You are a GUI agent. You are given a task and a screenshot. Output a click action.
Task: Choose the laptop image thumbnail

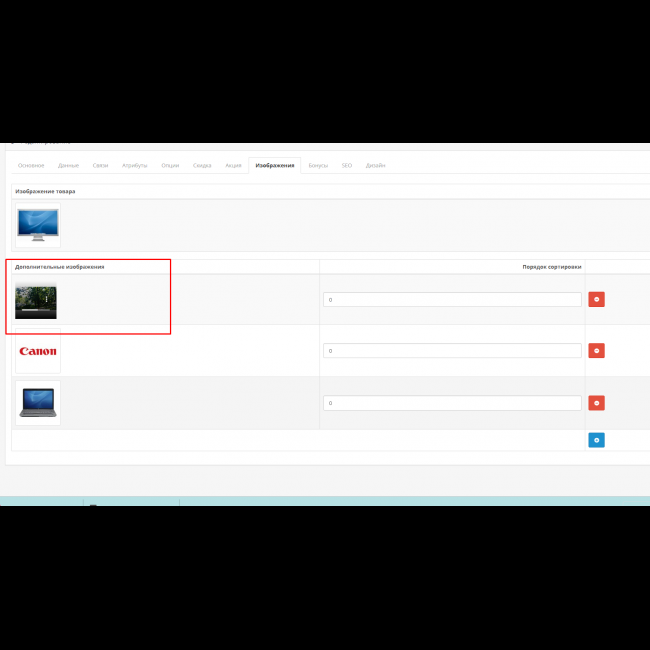[38, 403]
